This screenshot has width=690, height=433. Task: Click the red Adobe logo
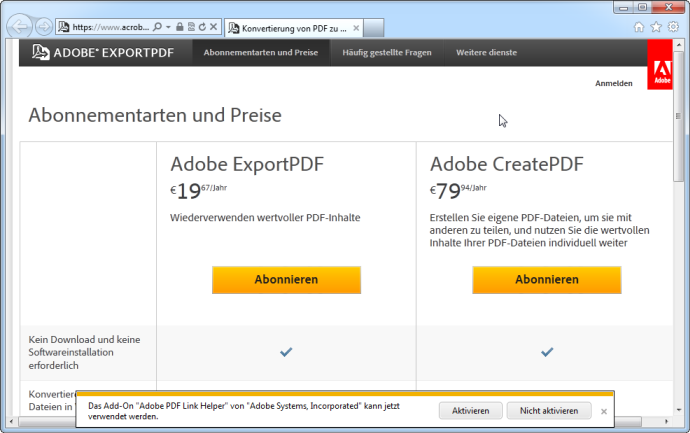(x=660, y=65)
